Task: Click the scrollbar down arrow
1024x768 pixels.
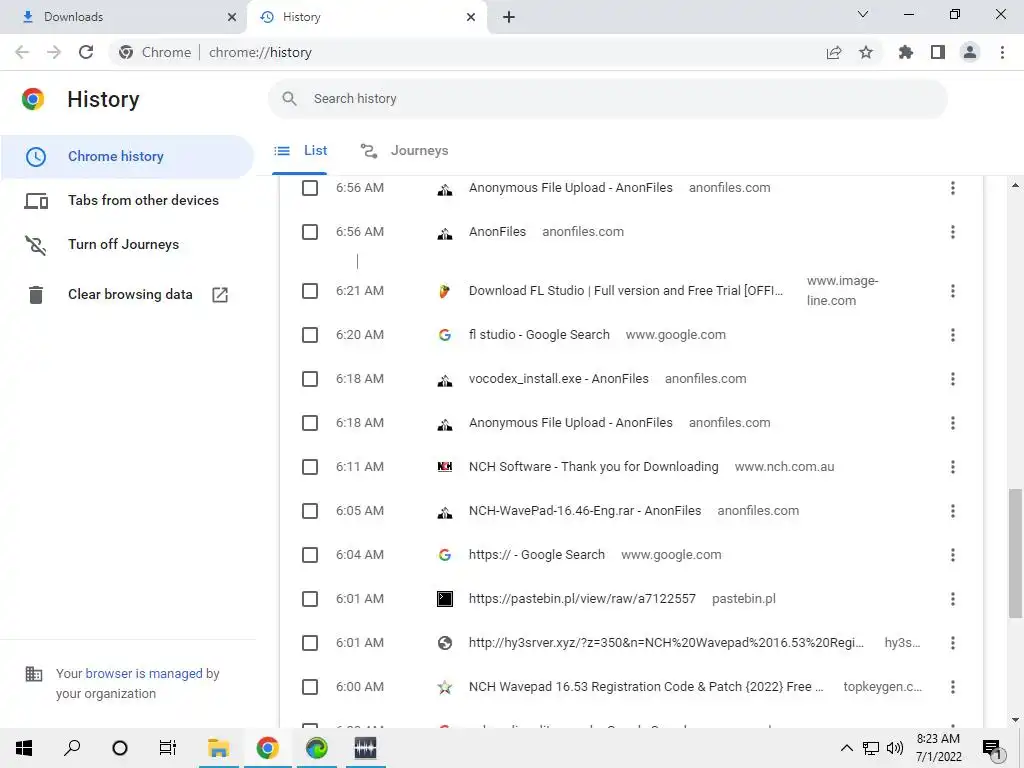Action: coord(1015,720)
